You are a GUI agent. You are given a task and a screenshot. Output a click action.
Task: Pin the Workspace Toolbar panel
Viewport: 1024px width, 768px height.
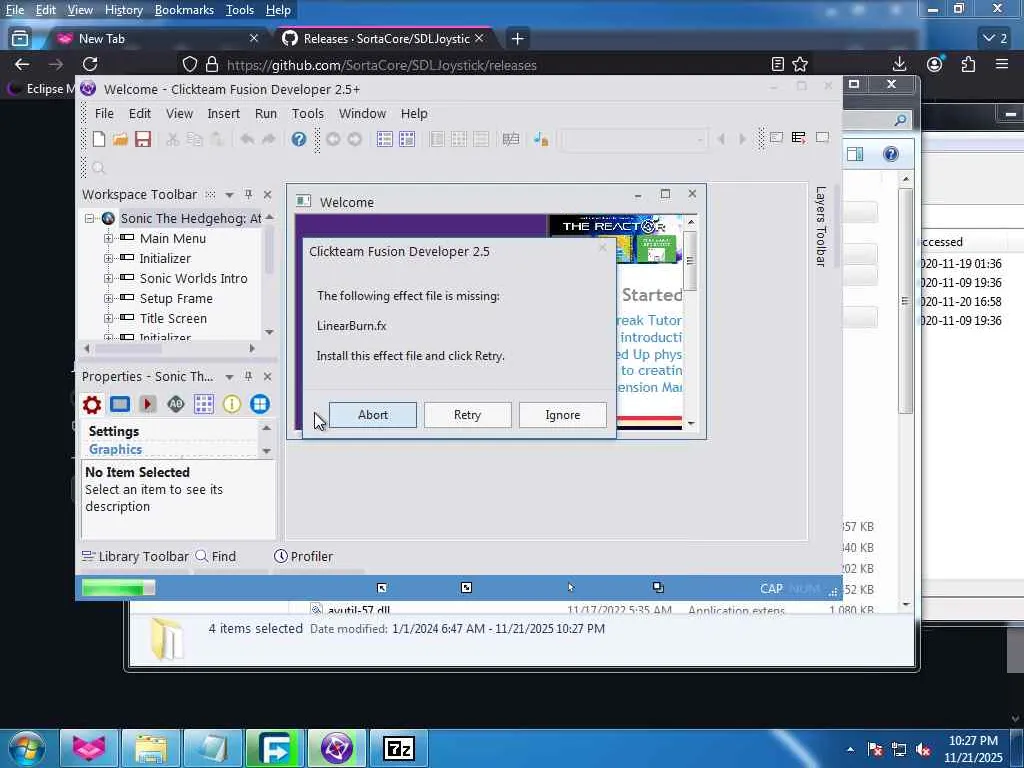point(248,195)
